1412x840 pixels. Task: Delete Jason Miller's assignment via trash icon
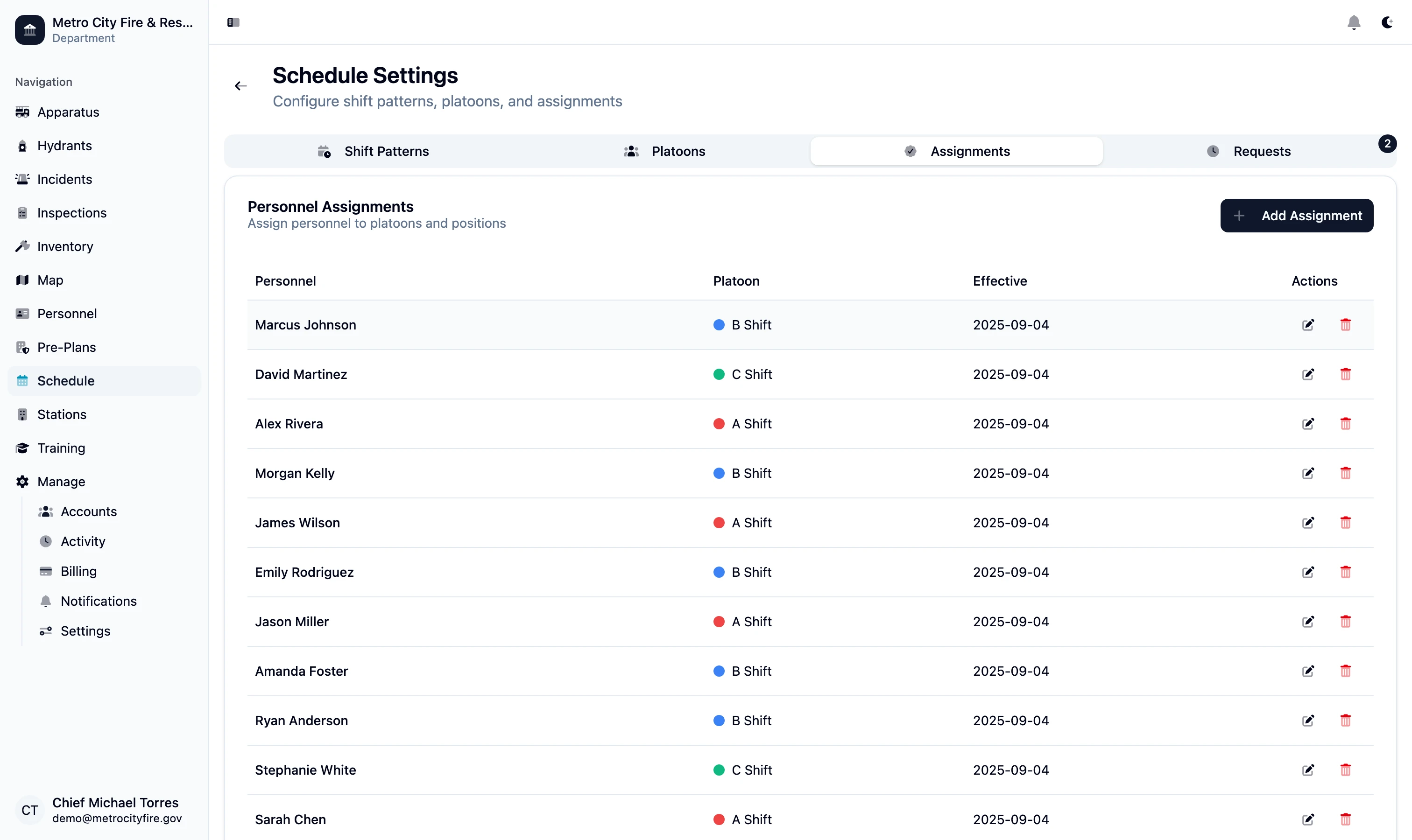[x=1345, y=622]
